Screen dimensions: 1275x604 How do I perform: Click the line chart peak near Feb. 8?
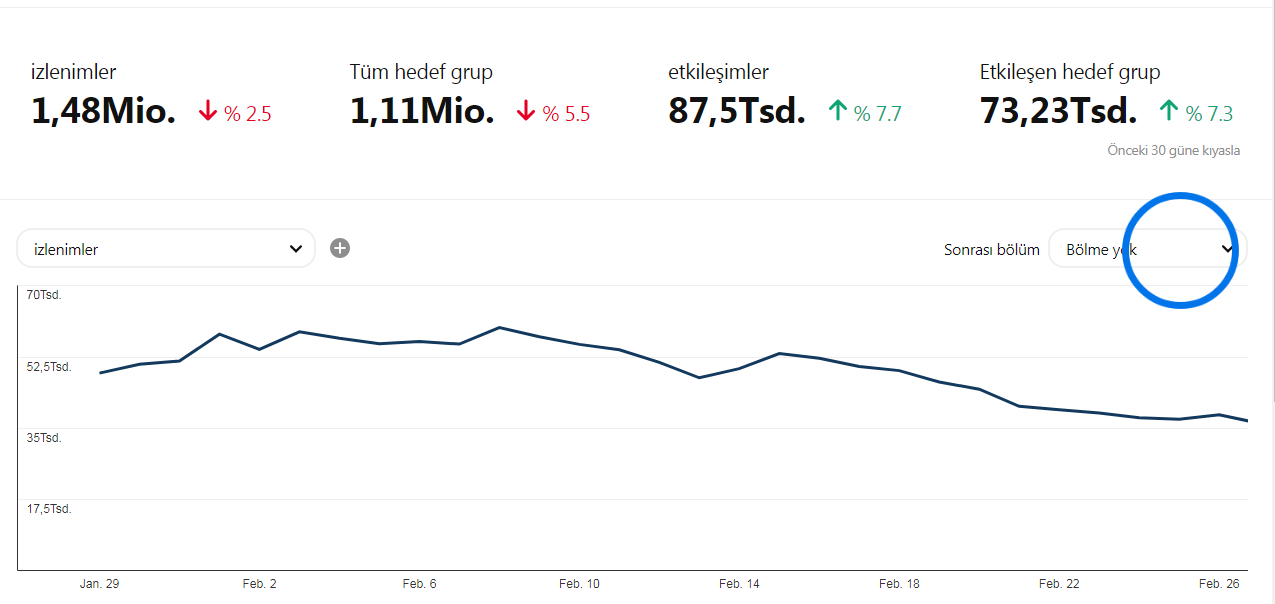coord(499,327)
